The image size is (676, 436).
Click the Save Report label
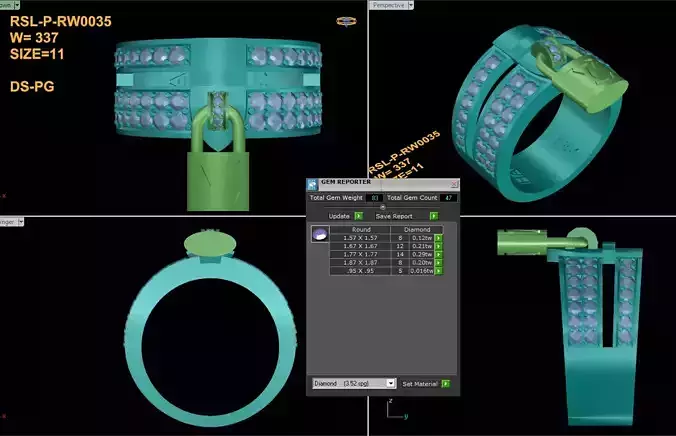[x=394, y=216]
